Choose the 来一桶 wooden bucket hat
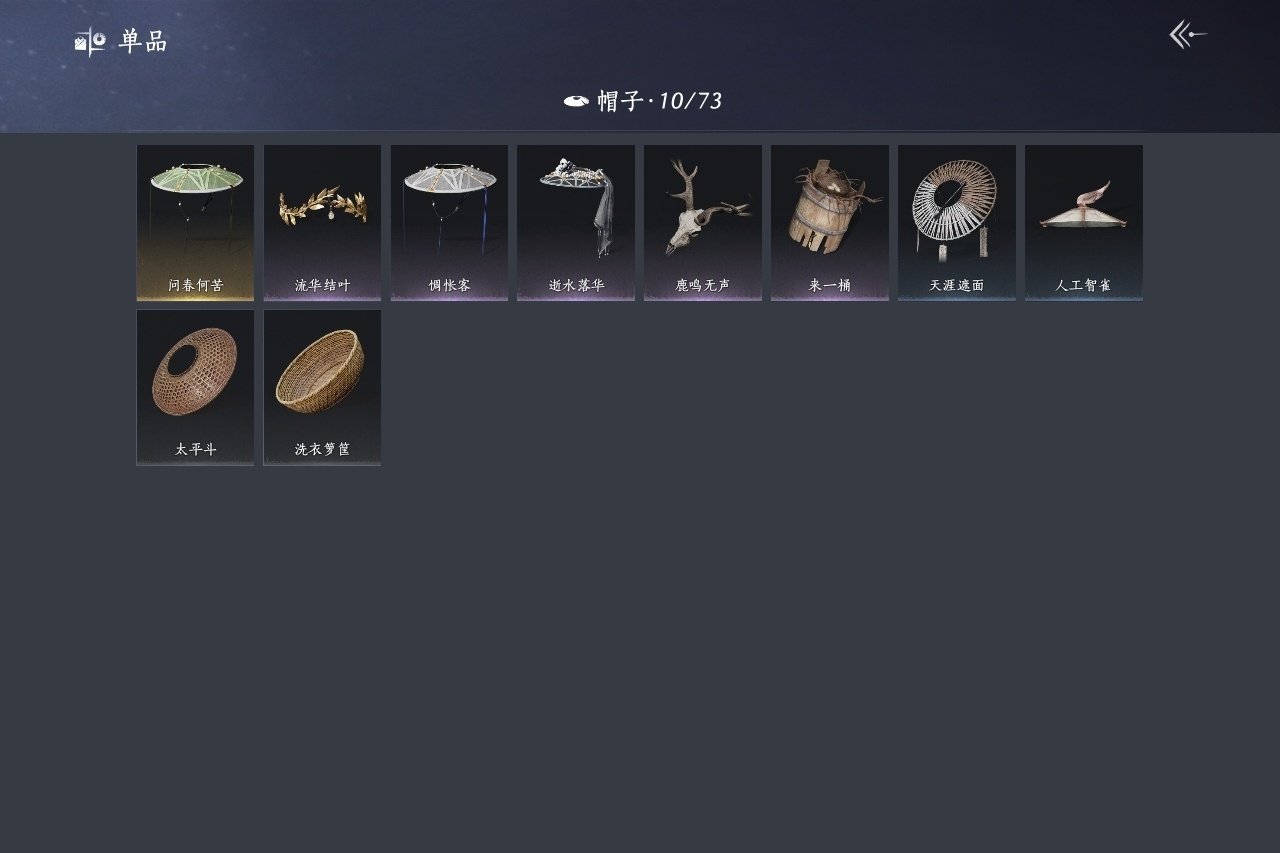The image size is (1280, 853). coord(830,223)
